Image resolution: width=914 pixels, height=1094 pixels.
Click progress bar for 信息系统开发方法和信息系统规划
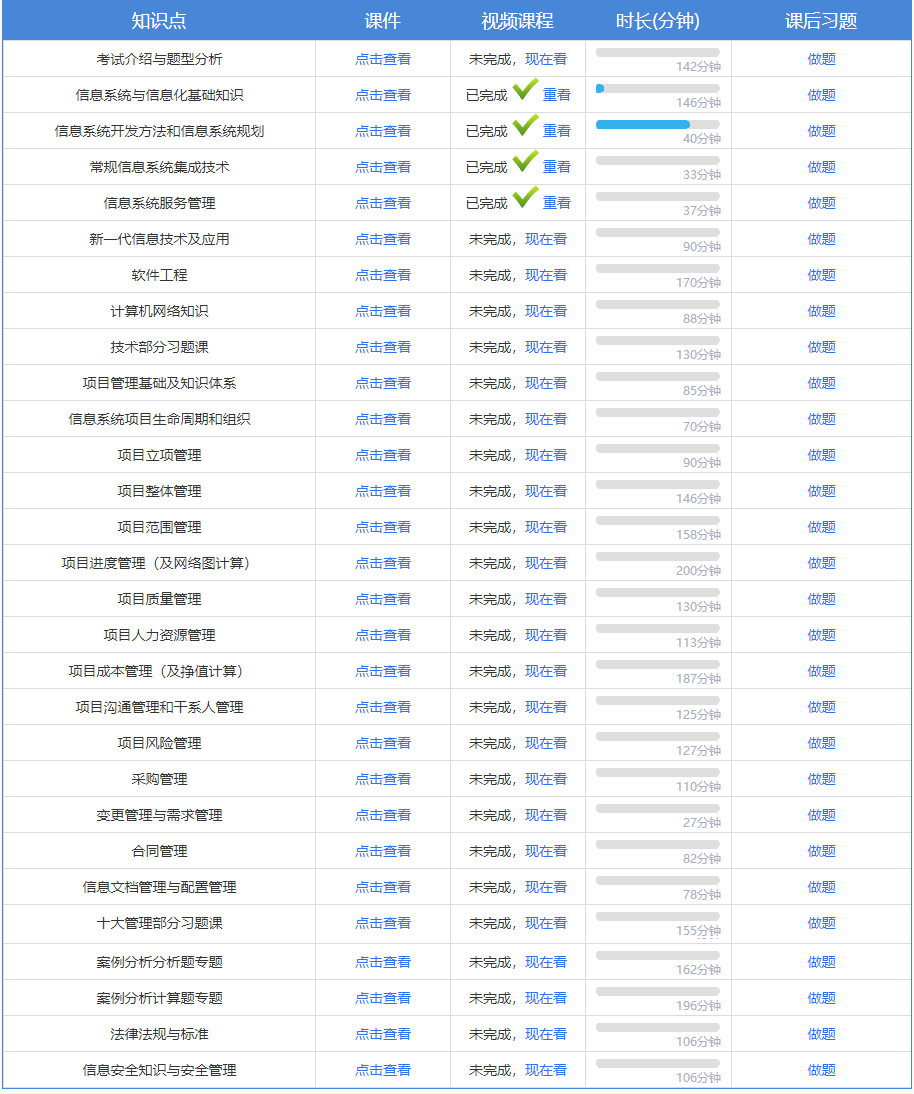click(x=657, y=124)
